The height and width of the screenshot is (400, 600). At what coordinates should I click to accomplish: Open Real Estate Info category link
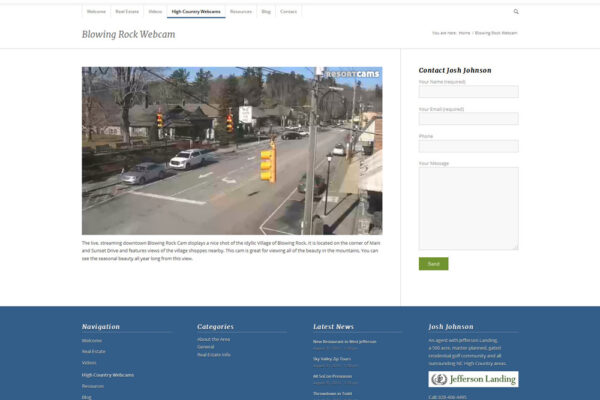214,355
